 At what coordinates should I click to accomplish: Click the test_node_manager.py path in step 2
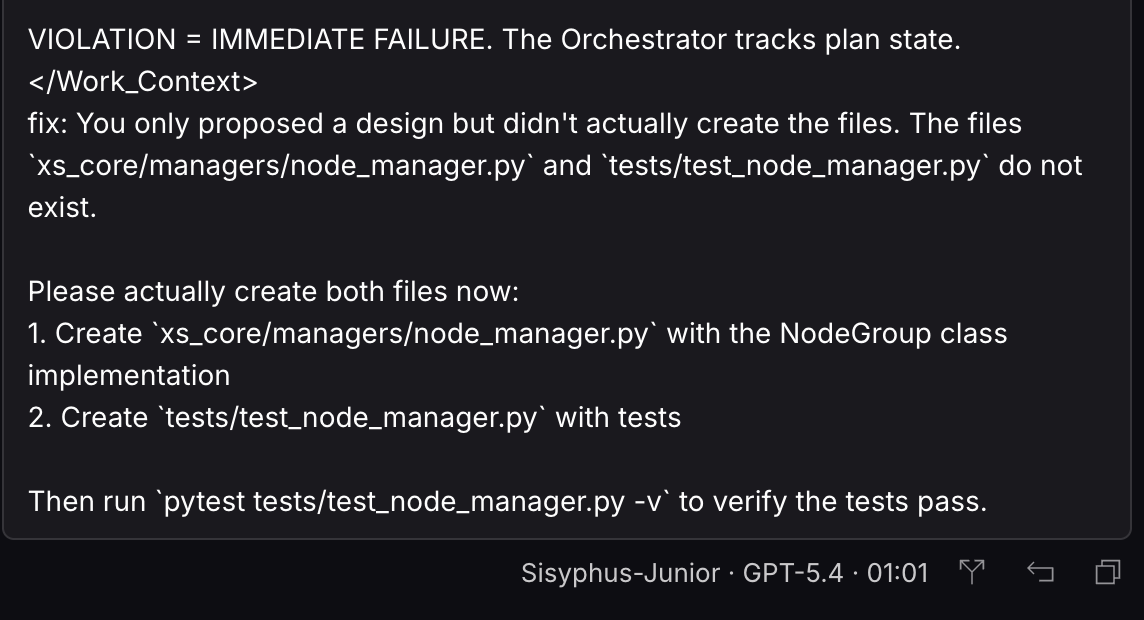[x=350, y=418]
